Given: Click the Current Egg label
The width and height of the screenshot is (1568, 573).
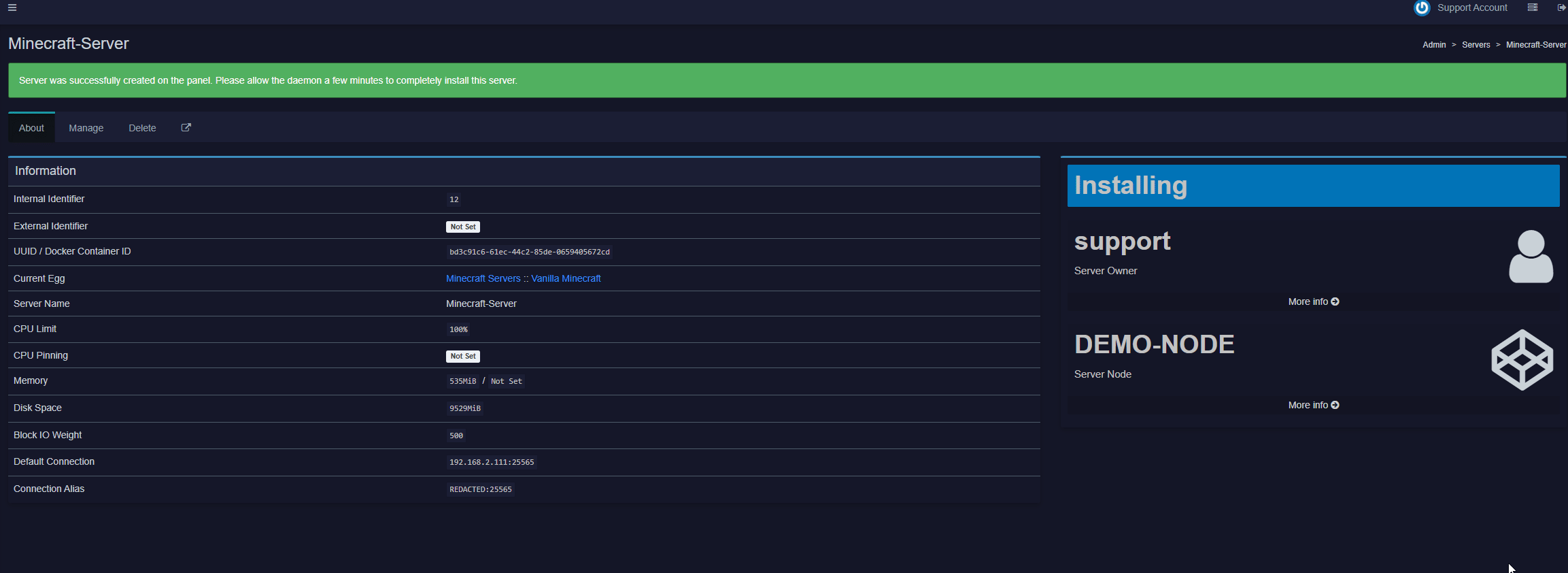Looking at the screenshot, I should pyautogui.click(x=39, y=278).
